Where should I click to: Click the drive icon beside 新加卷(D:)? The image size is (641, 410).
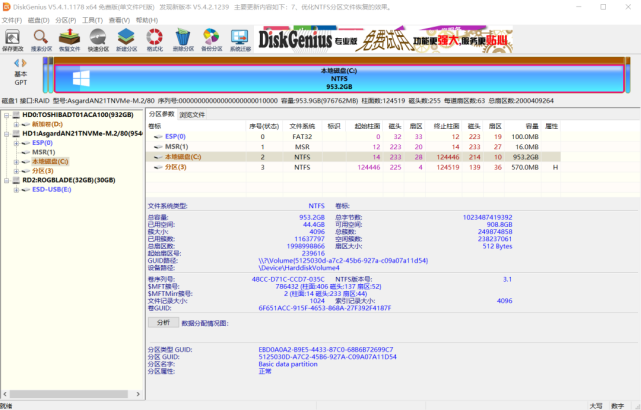click(x=26, y=124)
